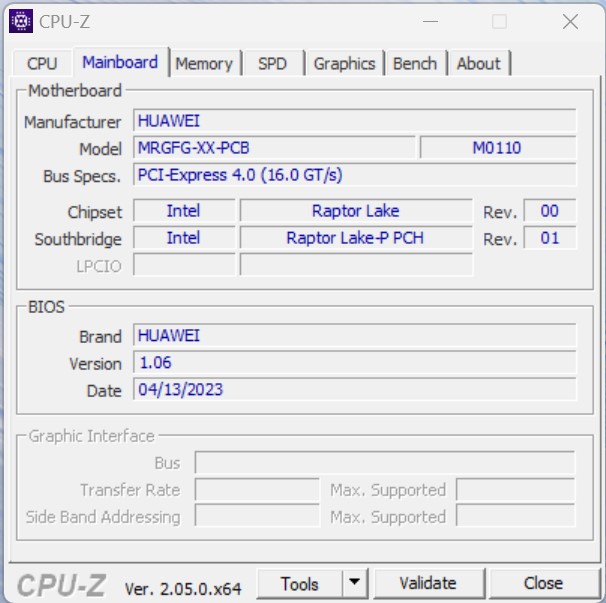Click the version text Ver. 2.05.0.x64
The image size is (606, 603).
(x=183, y=589)
